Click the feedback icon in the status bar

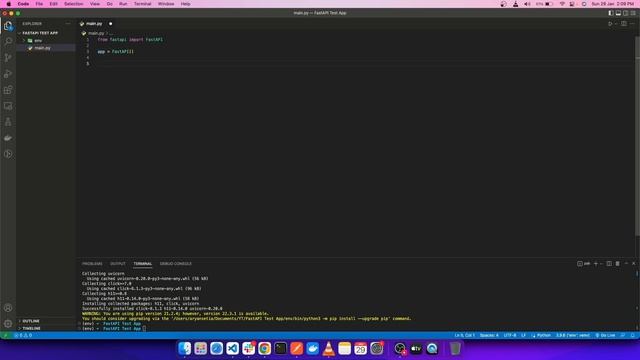pos(623,336)
